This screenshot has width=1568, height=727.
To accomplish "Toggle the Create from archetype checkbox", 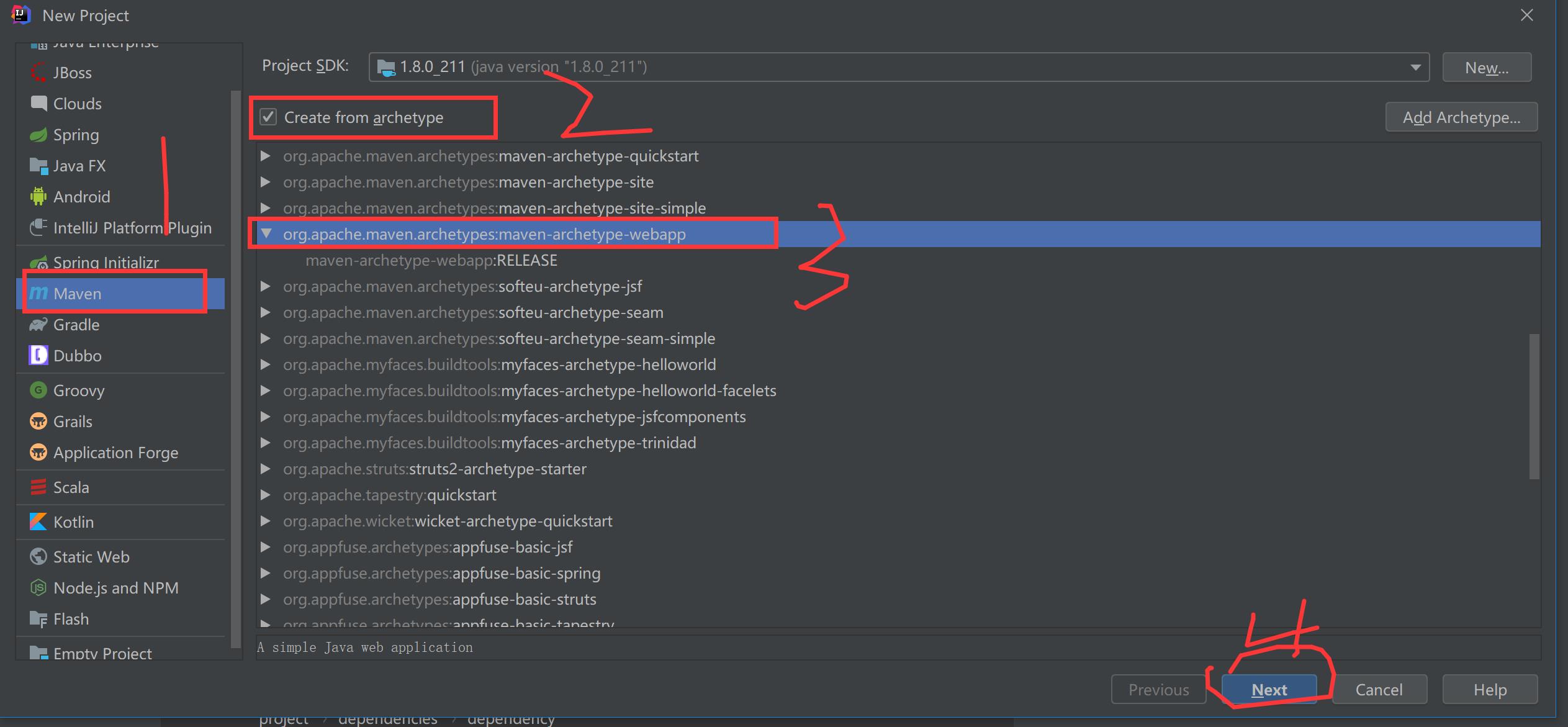I will [269, 117].
